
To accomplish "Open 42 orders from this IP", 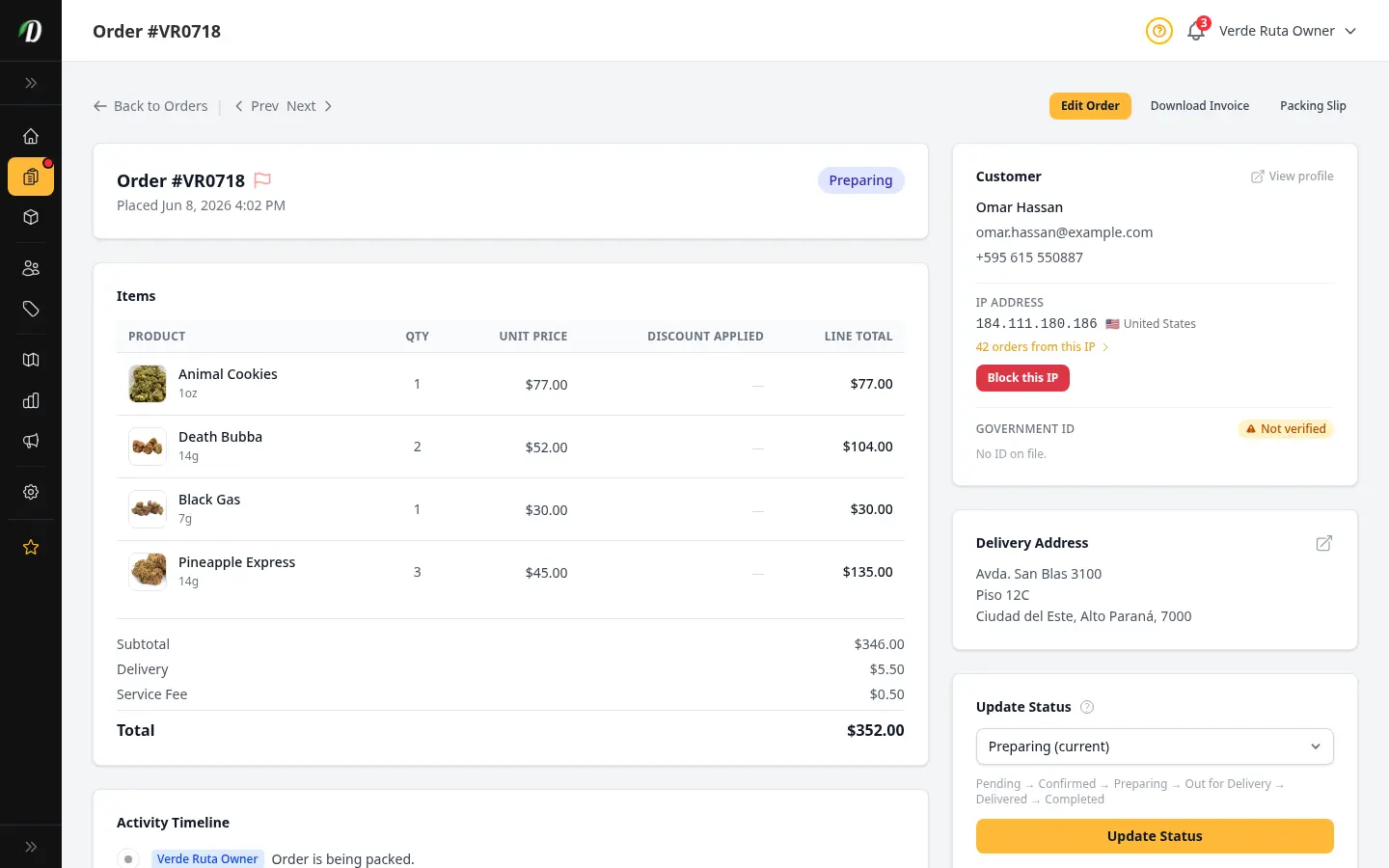I will [1042, 347].
